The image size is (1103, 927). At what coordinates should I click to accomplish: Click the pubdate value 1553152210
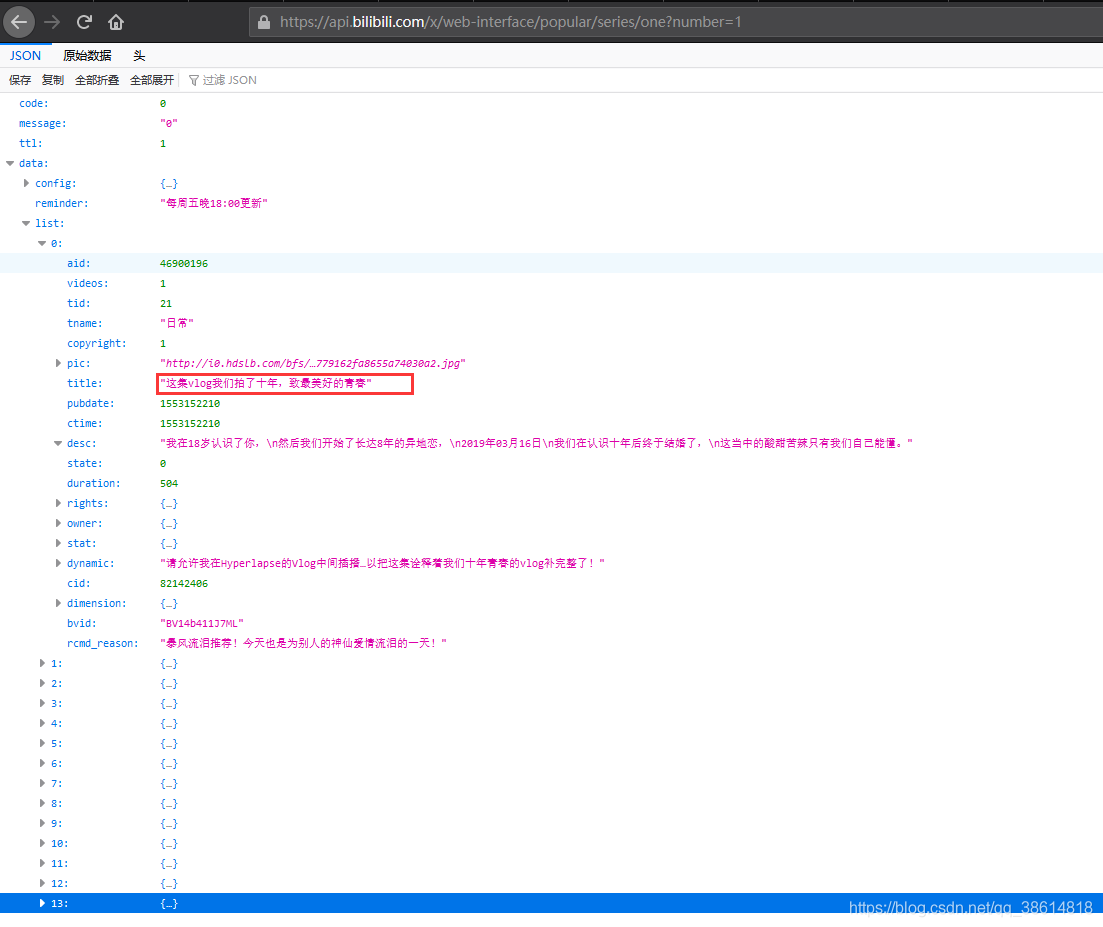pos(190,403)
